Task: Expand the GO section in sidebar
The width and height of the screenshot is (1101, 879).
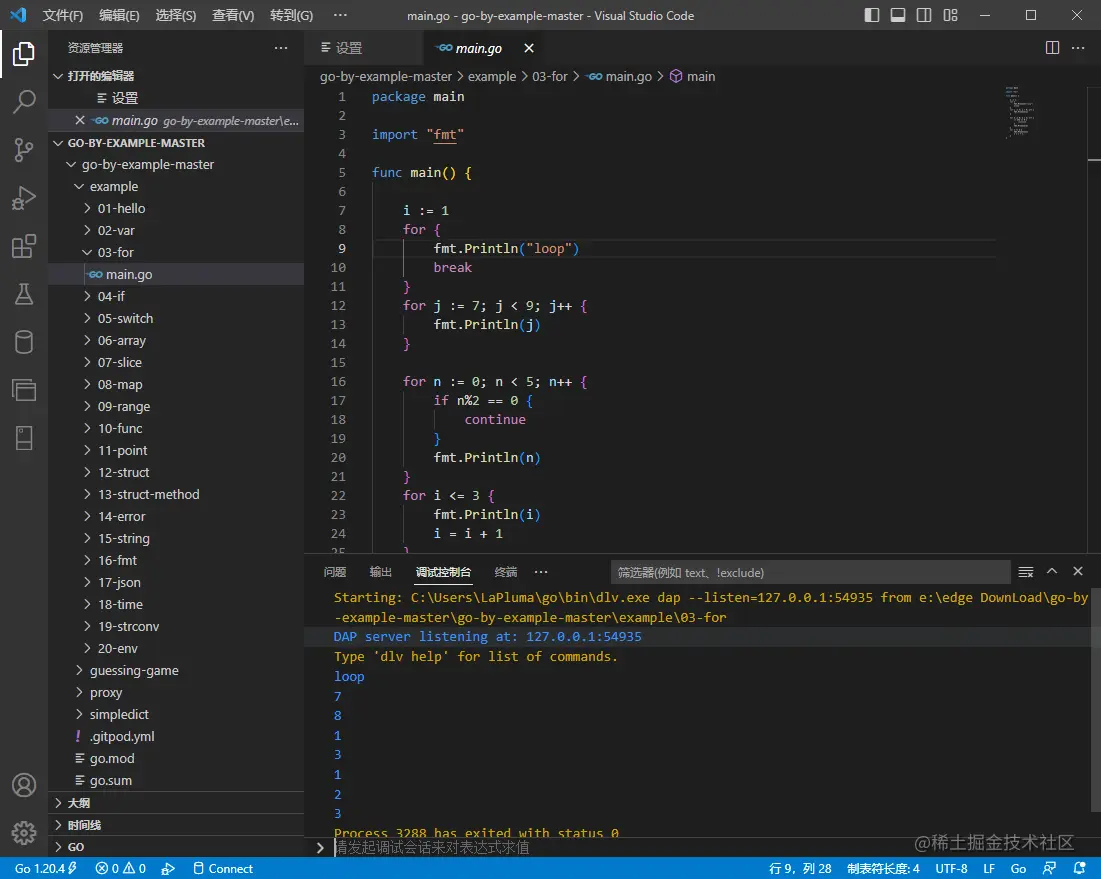Action: (x=58, y=847)
